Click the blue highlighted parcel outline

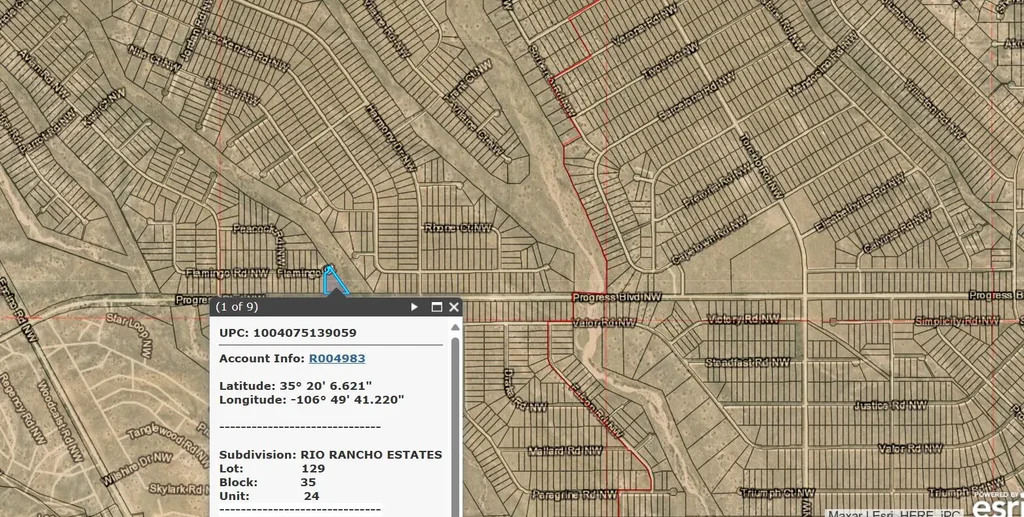click(x=335, y=280)
